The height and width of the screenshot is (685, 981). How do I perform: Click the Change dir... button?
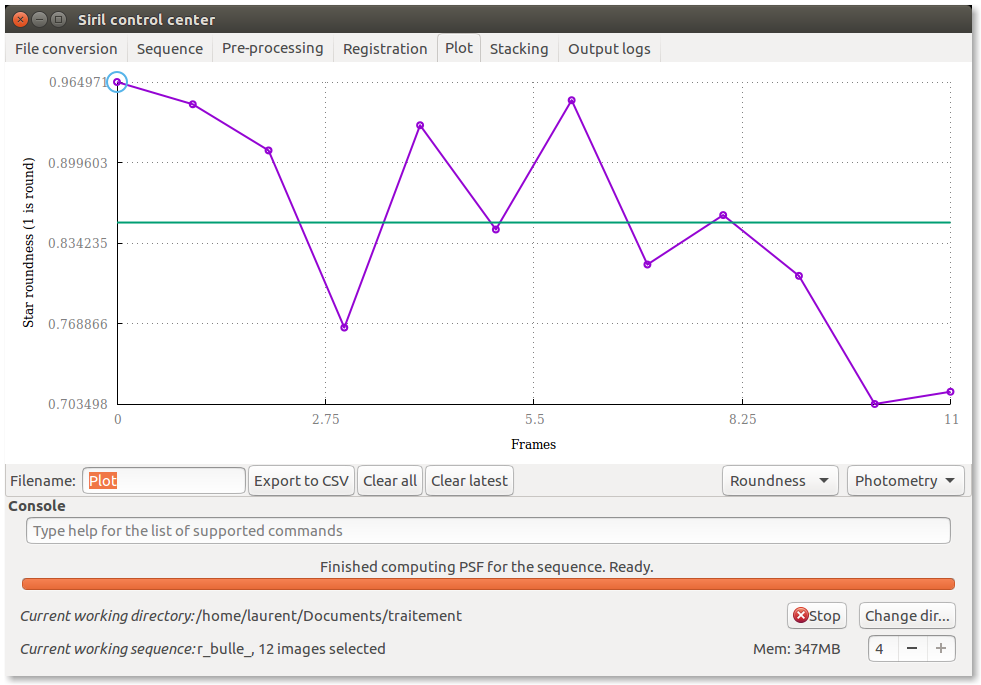click(x=907, y=616)
